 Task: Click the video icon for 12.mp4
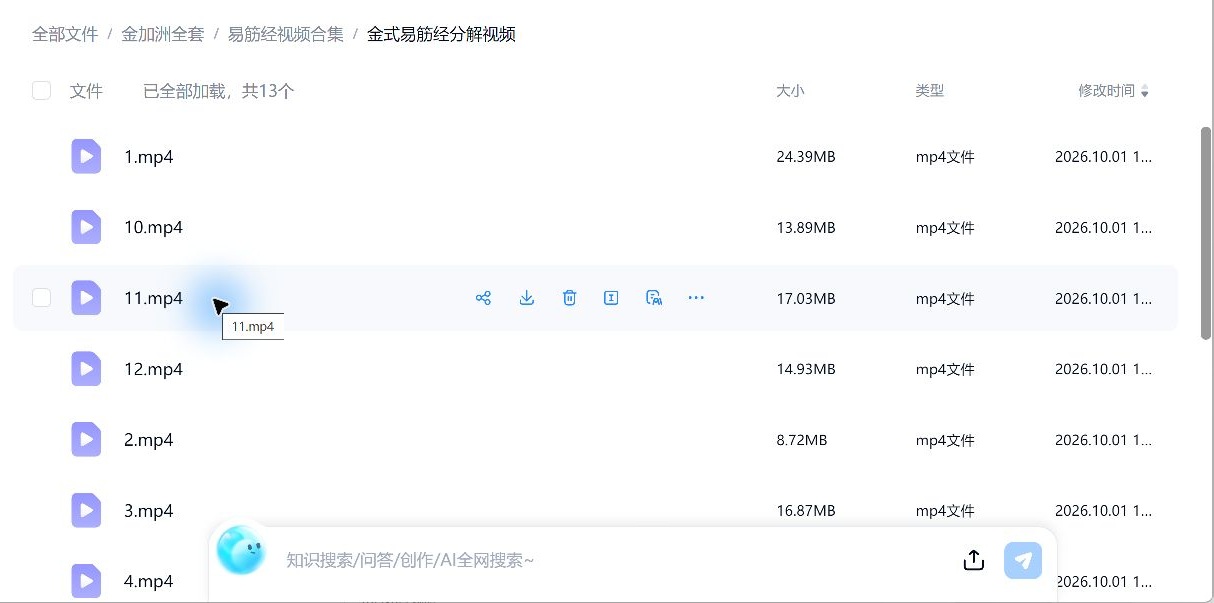(86, 369)
